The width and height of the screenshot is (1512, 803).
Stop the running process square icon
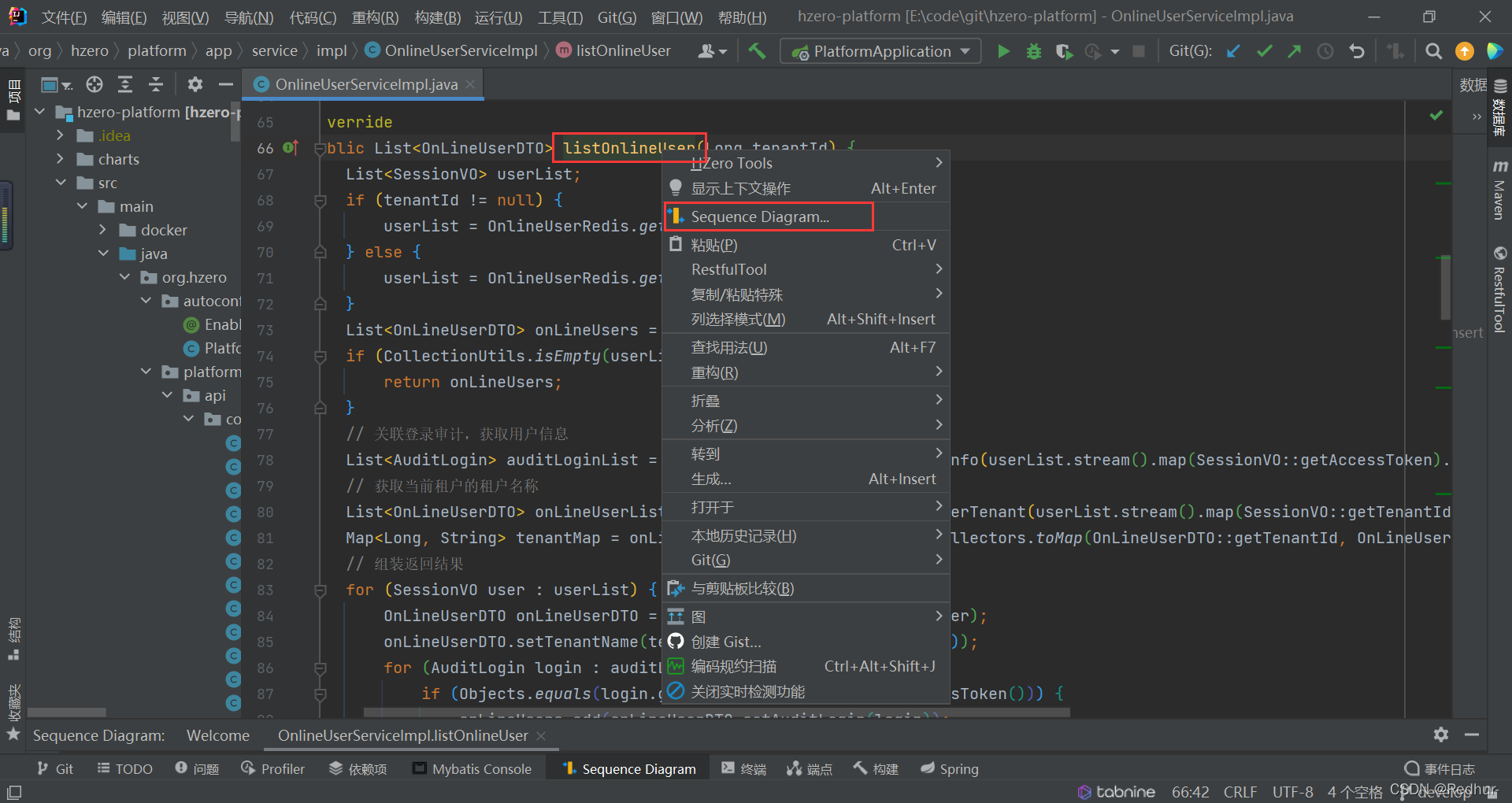[x=1139, y=51]
